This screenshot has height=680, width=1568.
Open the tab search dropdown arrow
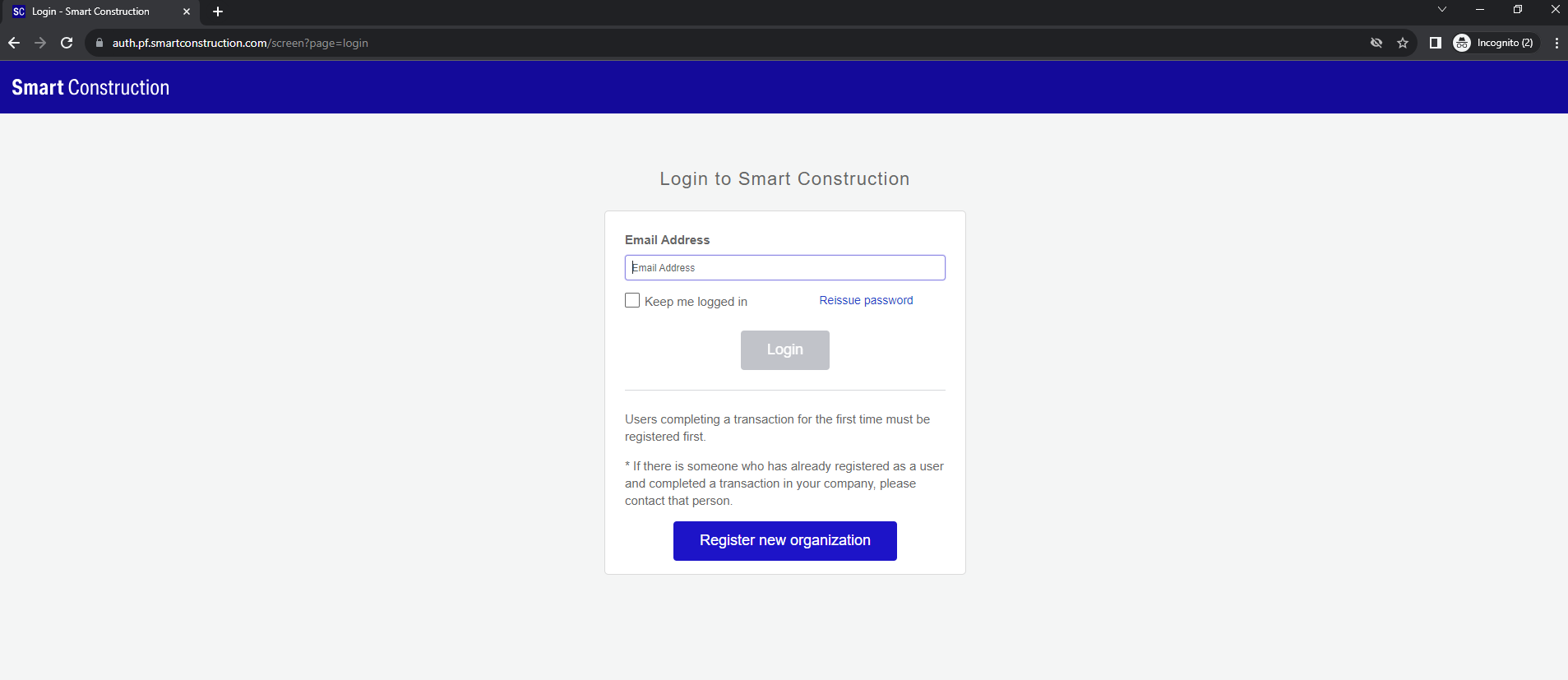point(1441,10)
